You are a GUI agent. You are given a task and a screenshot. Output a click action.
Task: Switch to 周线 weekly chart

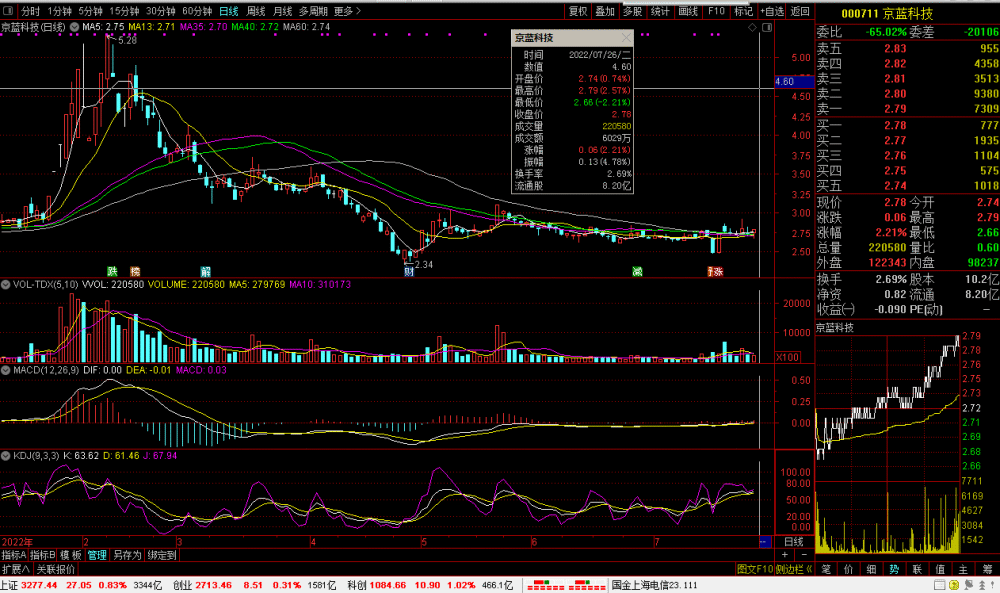coord(256,11)
